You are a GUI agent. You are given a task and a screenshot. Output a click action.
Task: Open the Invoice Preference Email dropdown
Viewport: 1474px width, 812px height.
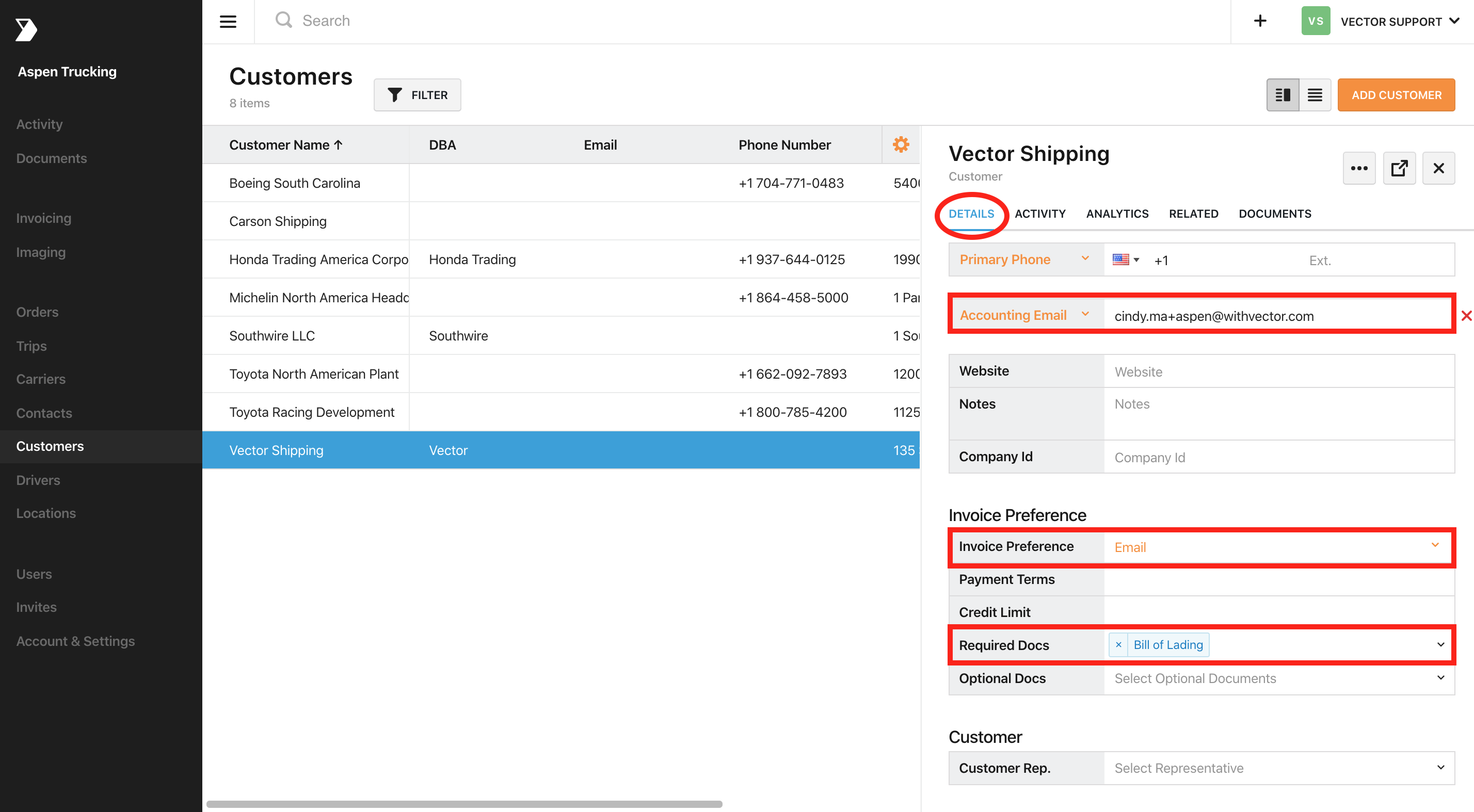pos(1278,547)
